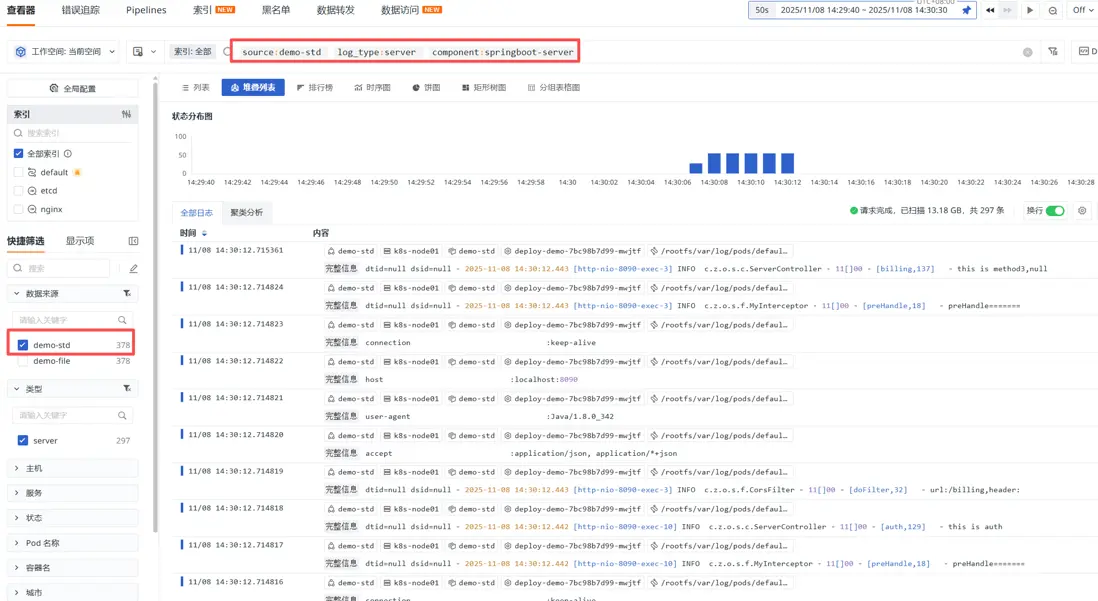Click the source:demo-std filter tag
The image size is (1098, 601).
click(282, 52)
